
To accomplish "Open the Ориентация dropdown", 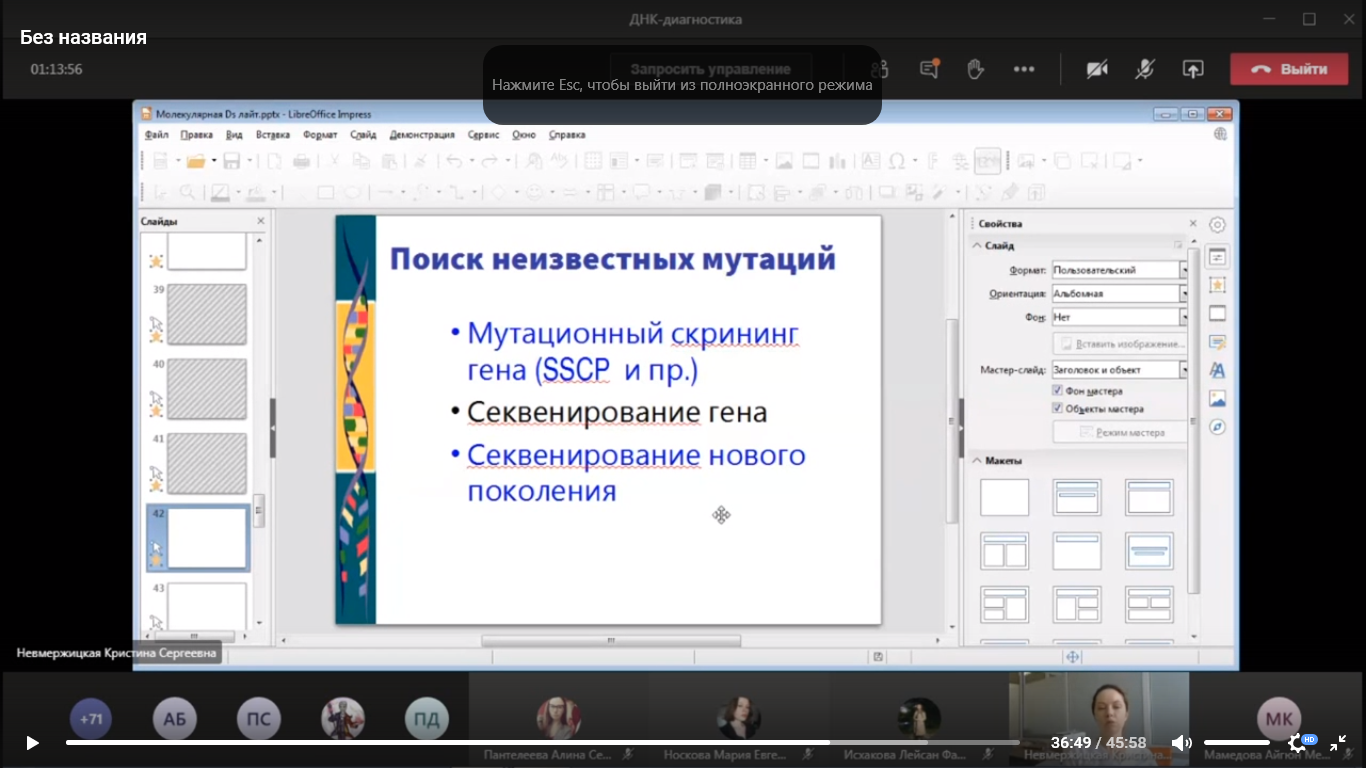I will coord(1120,294).
